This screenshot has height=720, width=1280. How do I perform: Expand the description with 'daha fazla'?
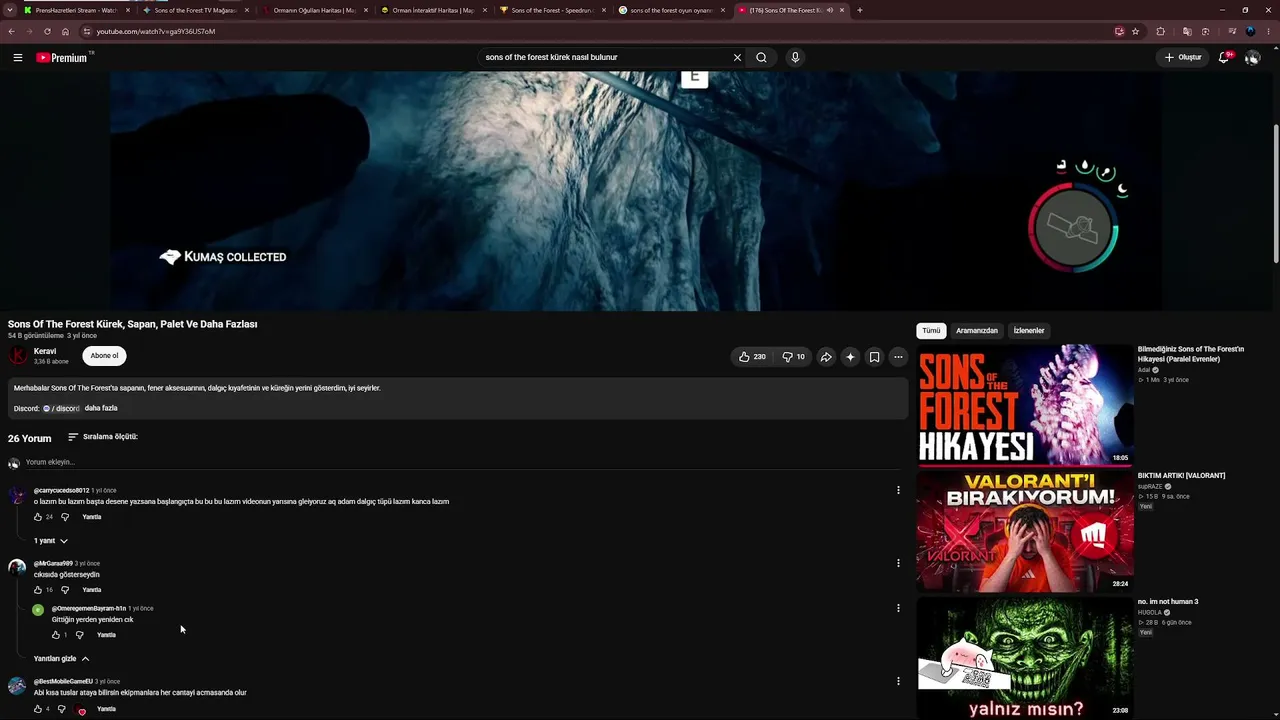click(x=101, y=408)
